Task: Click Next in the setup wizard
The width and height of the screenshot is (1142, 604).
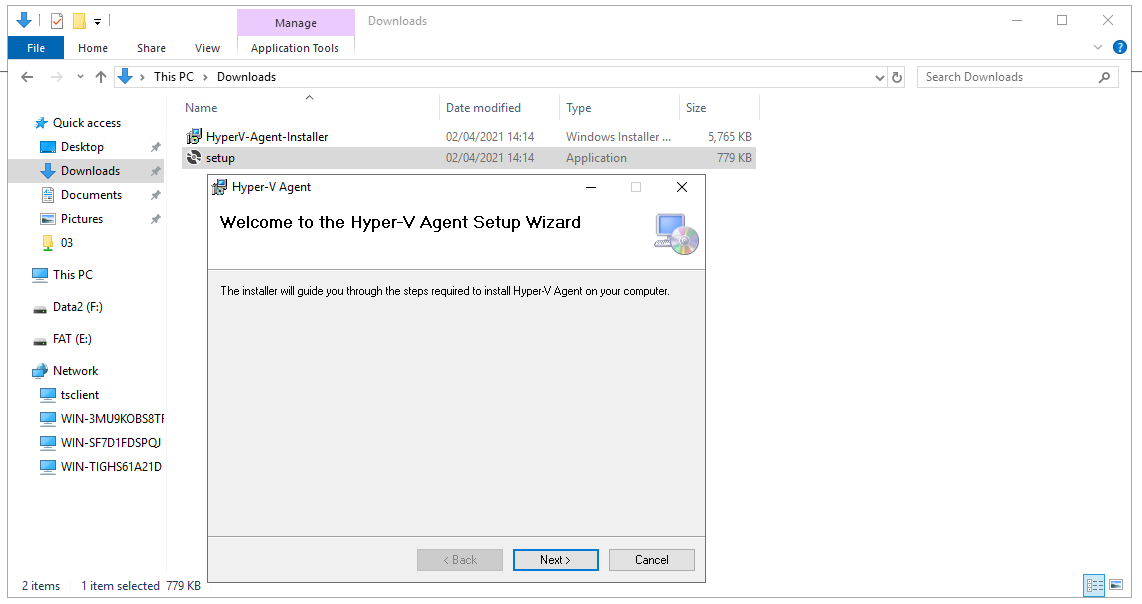Action: pos(555,560)
